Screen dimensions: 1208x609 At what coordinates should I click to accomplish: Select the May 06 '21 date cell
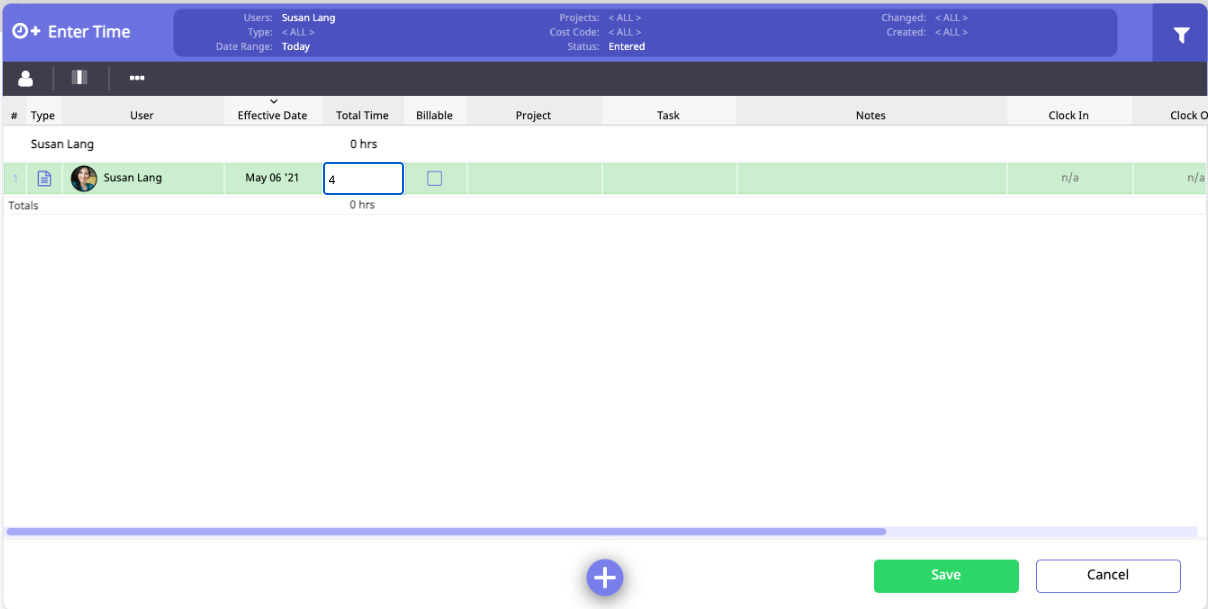(x=272, y=179)
